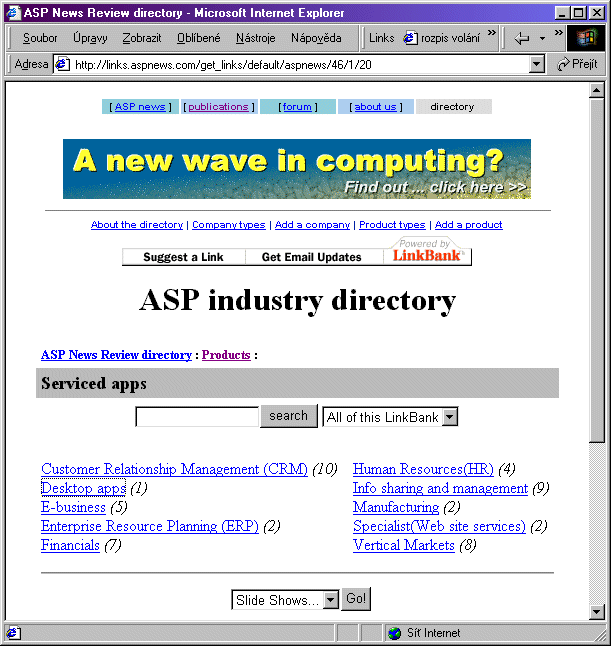Image resolution: width=611 pixels, height=646 pixels.
Task: Open the address bar history dropdown
Action: 536,64
